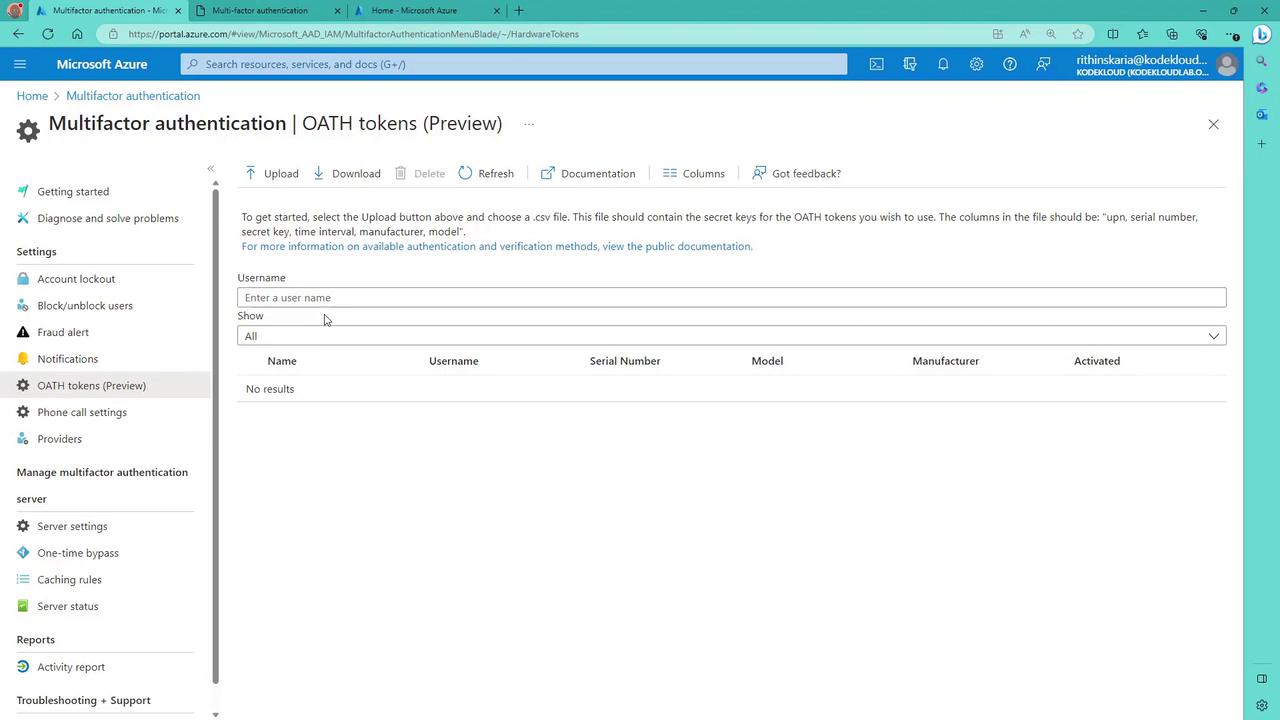Click the Microsoft Azure logo text
Image resolution: width=1280 pixels, height=720 pixels.
tap(102, 64)
